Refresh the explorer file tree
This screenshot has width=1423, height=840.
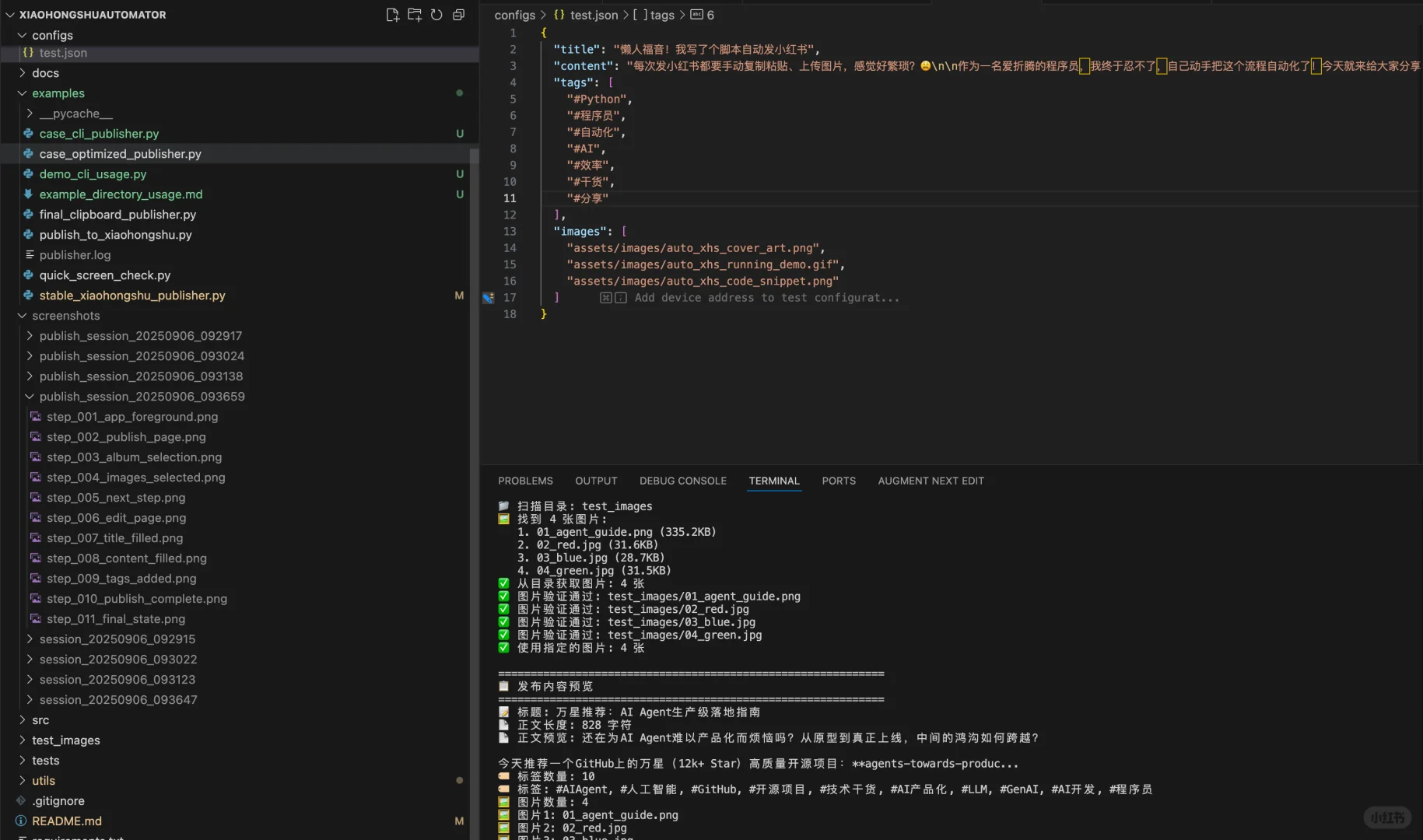coord(436,15)
